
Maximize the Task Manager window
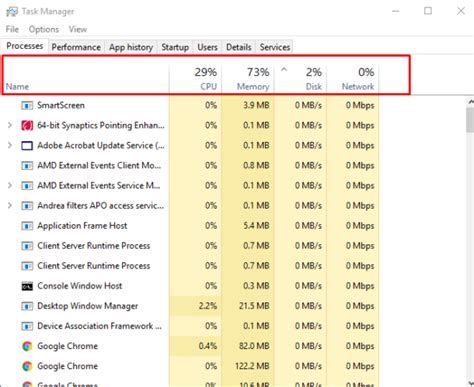(428, 11)
